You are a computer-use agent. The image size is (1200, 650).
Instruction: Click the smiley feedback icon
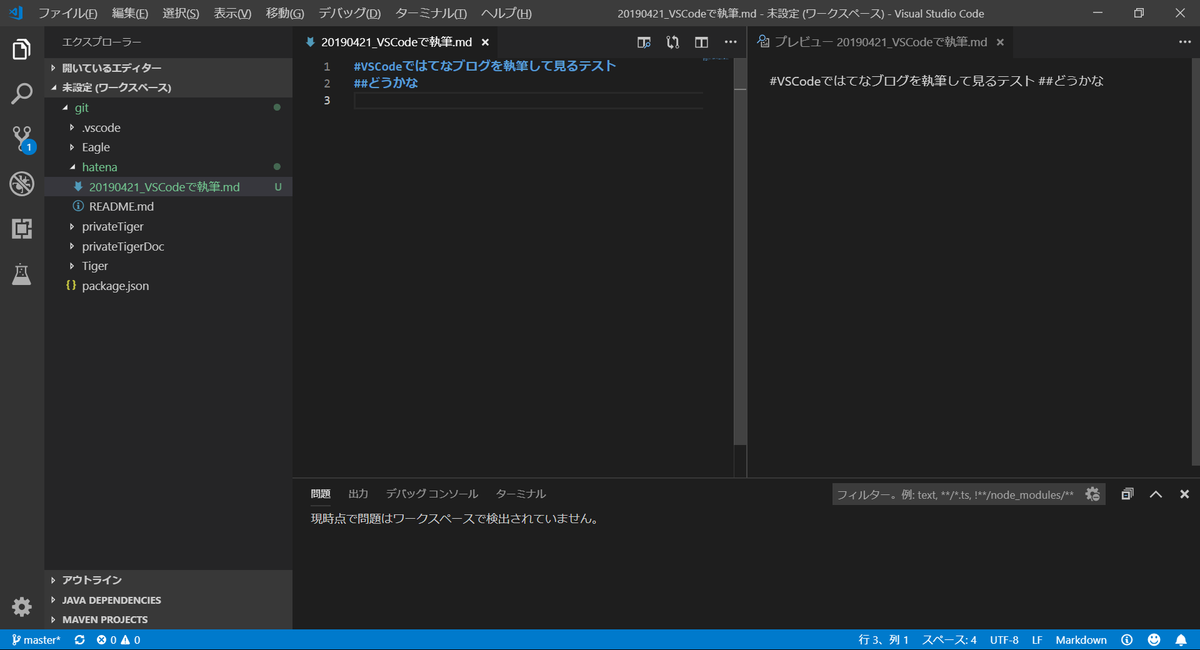(x=1154, y=640)
